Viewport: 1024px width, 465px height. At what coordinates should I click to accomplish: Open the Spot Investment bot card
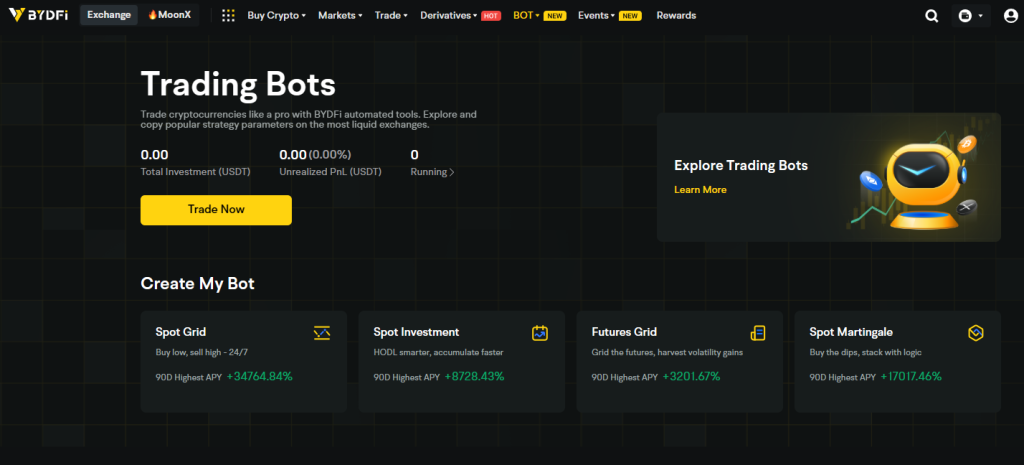pyautogui.click(x=462, y=361)
